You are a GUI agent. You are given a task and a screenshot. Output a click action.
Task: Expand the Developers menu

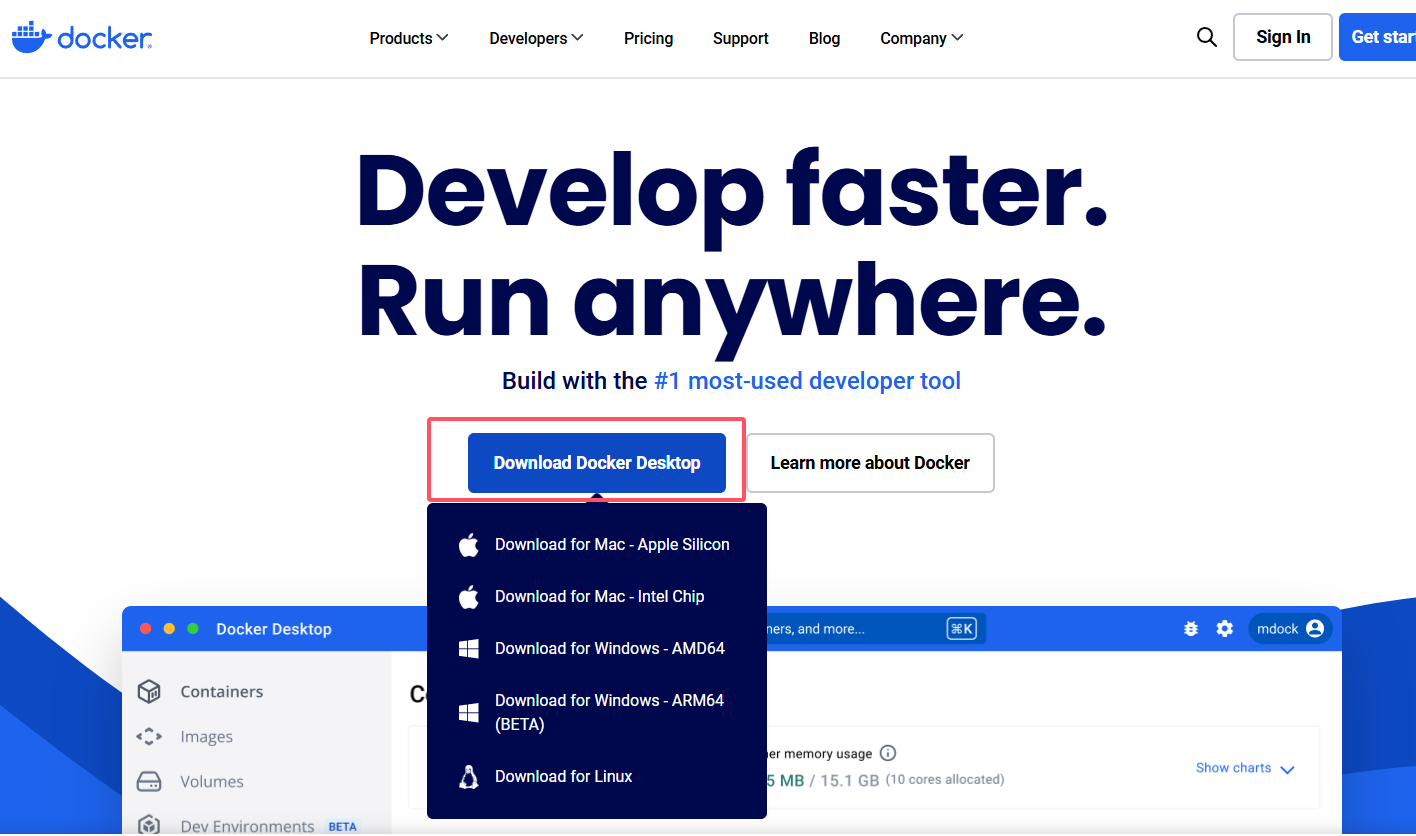click(536, 38)
